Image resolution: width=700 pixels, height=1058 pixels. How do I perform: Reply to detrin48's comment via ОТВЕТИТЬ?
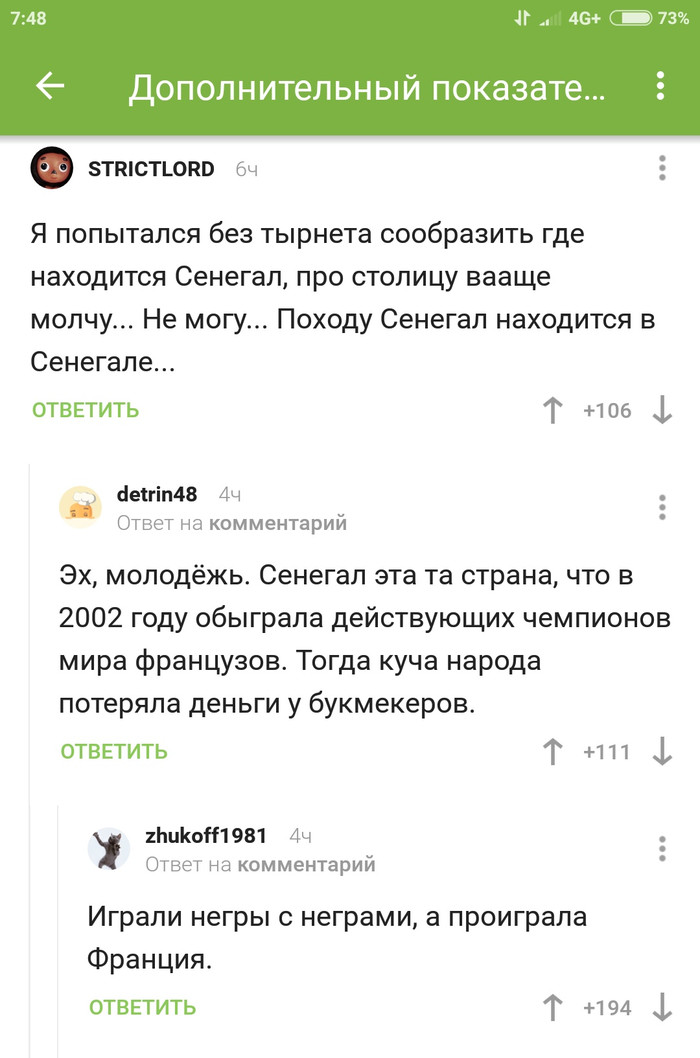pos(114,752)
